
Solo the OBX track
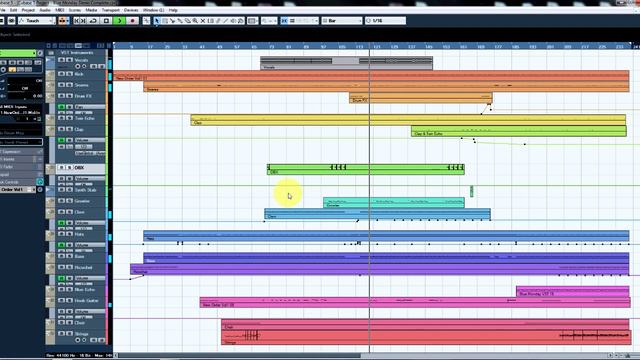[x=69, y=168]
